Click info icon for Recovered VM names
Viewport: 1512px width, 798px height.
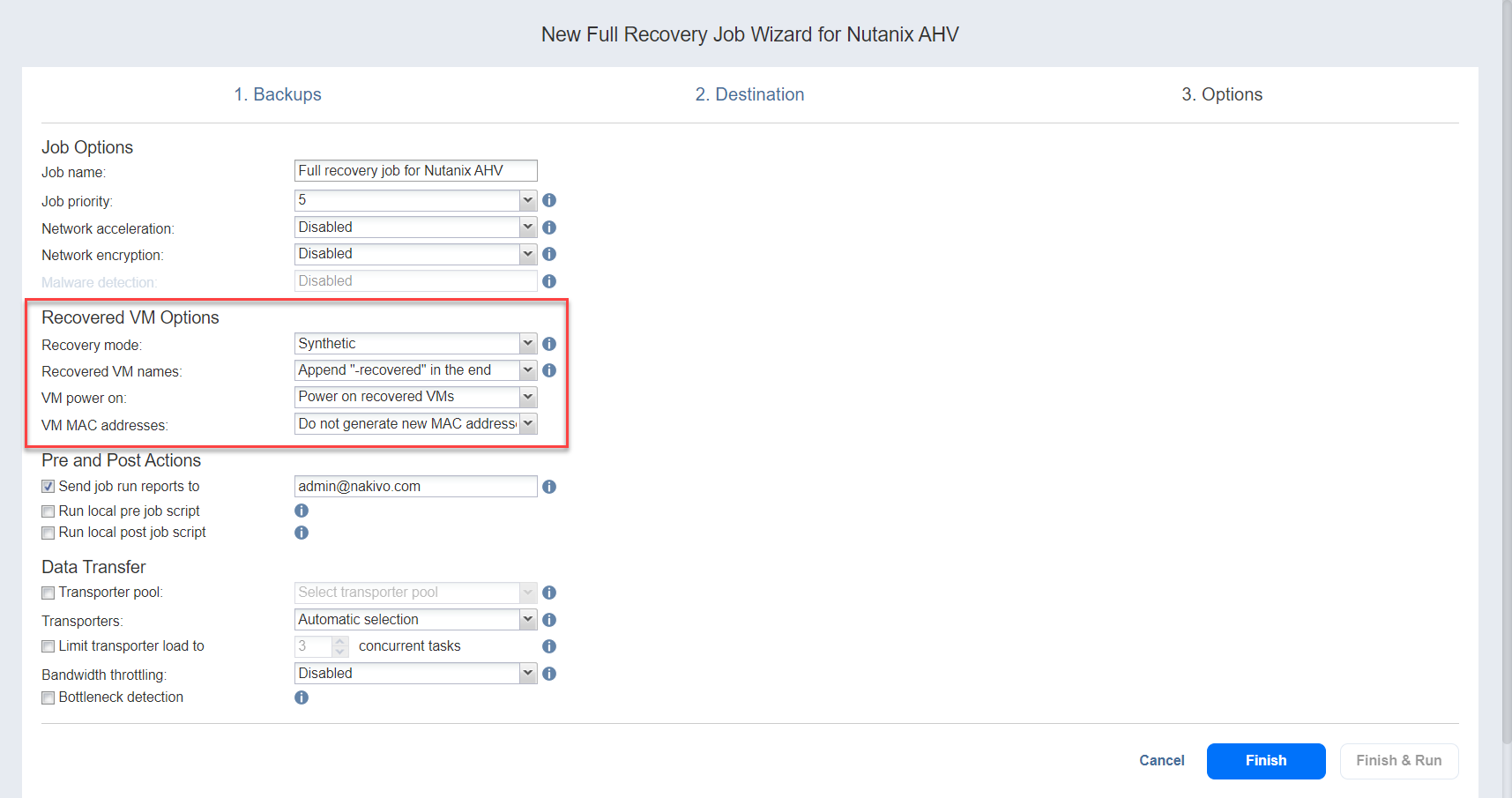(x=549, y=370)
